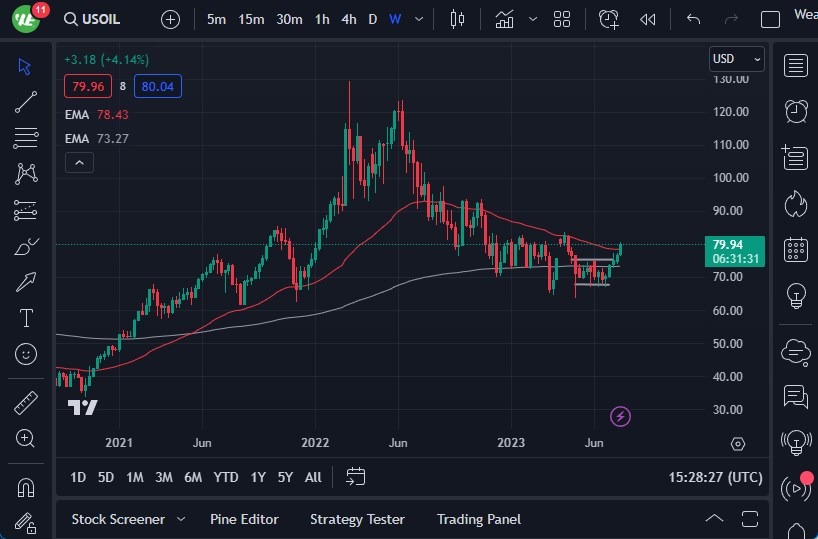The height and width of the screenshot is (539, 818).
Task: Open the alerts clock icon
Action: [x=796, y=110]
